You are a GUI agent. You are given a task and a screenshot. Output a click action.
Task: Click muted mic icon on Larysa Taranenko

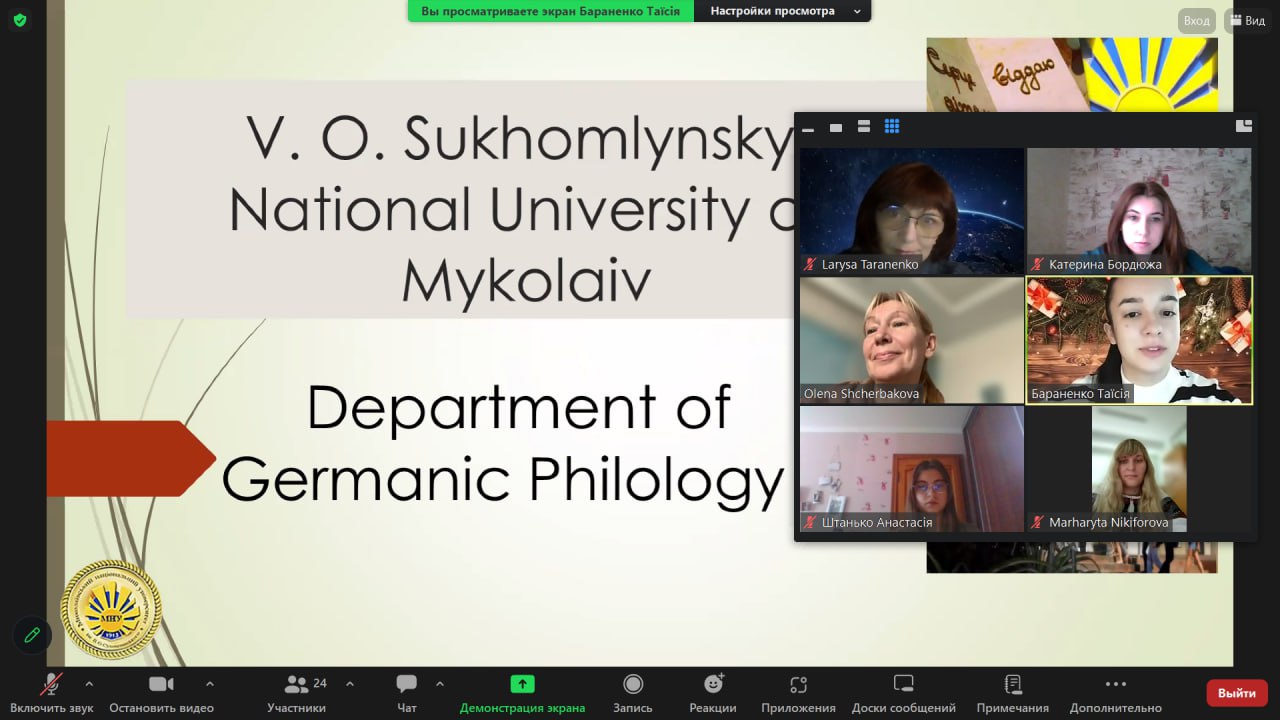point(811,265)
